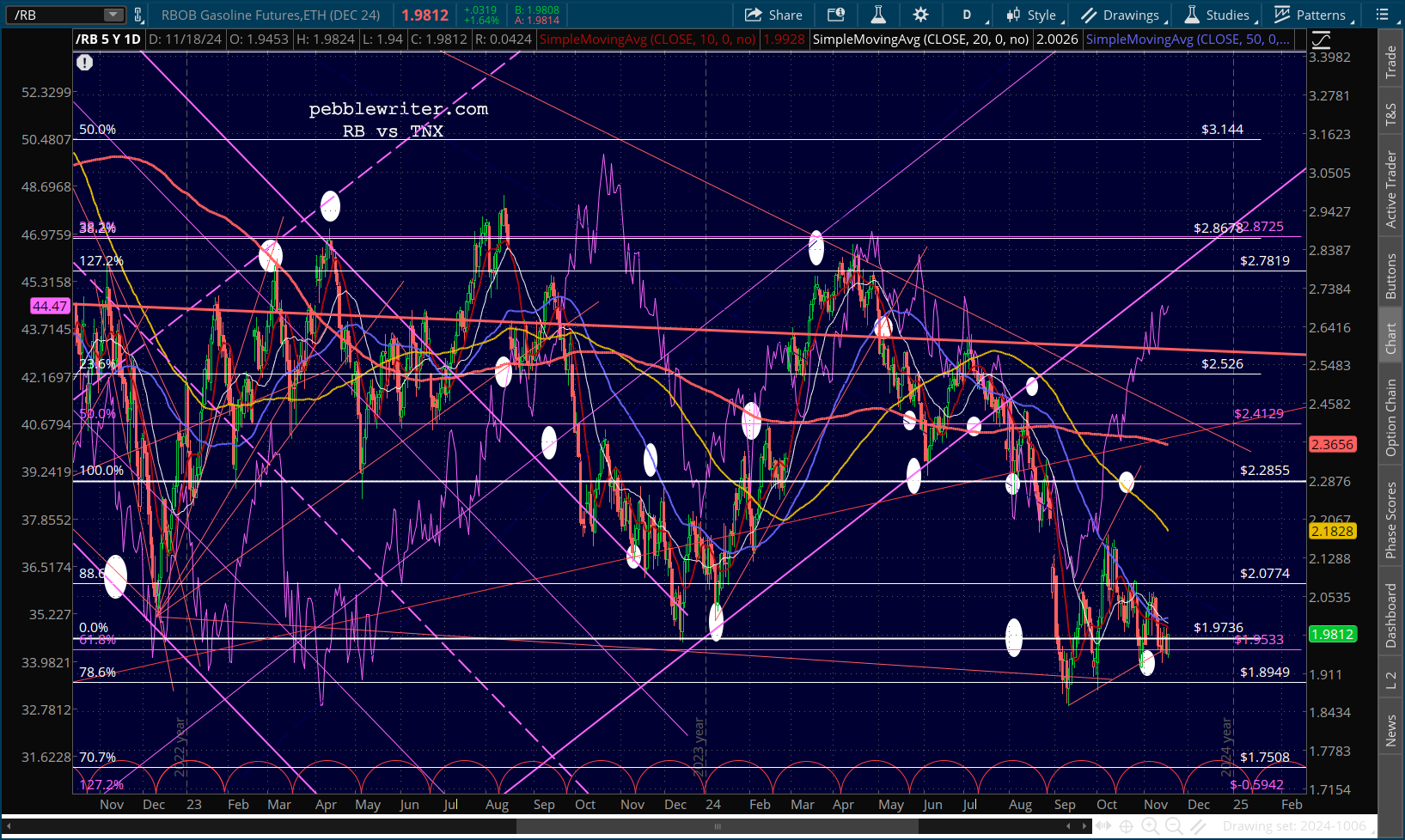Open the /RB symbol dropdown
Viewport: 1405px width, 840px height.
click(113, 15)
